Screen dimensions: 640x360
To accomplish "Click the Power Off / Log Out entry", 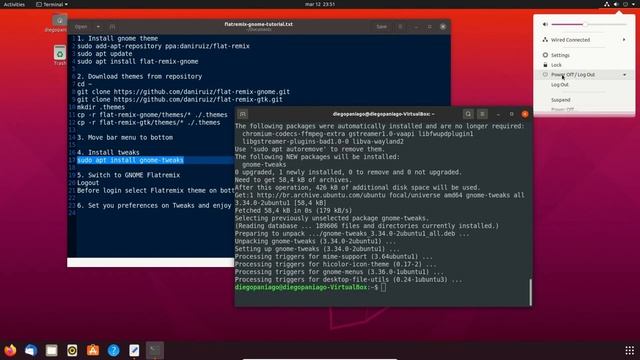I will click(x=573, y=75).
